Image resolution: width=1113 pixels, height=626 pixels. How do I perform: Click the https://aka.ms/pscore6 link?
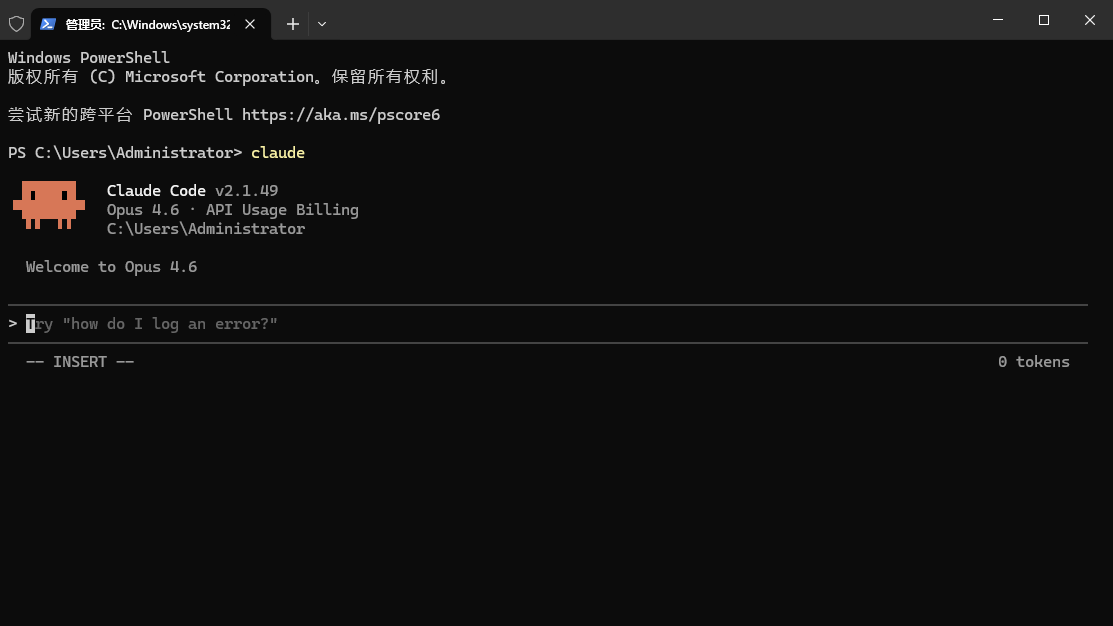341,115
